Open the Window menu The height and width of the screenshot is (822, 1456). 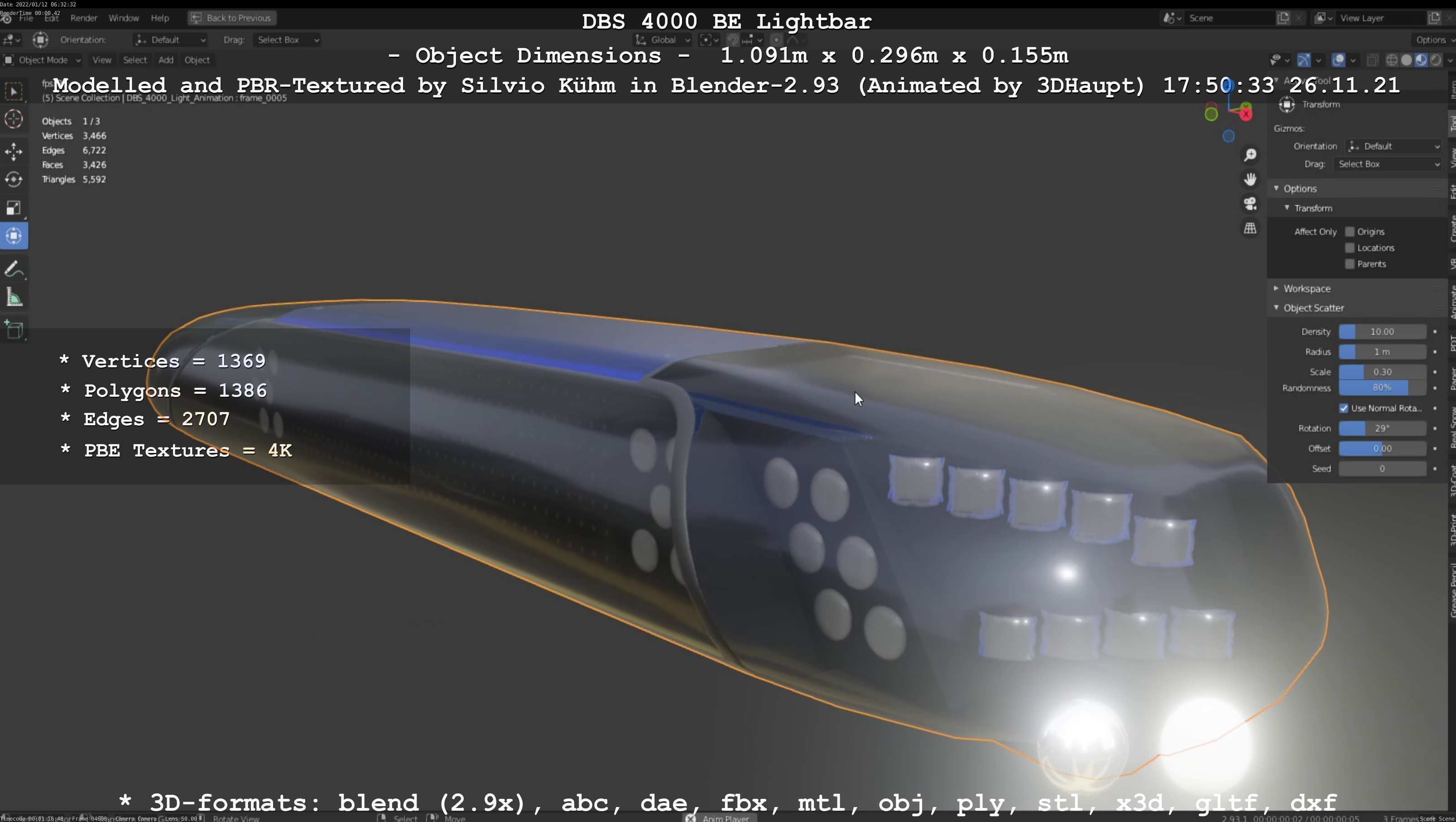(x=123, y=18)
